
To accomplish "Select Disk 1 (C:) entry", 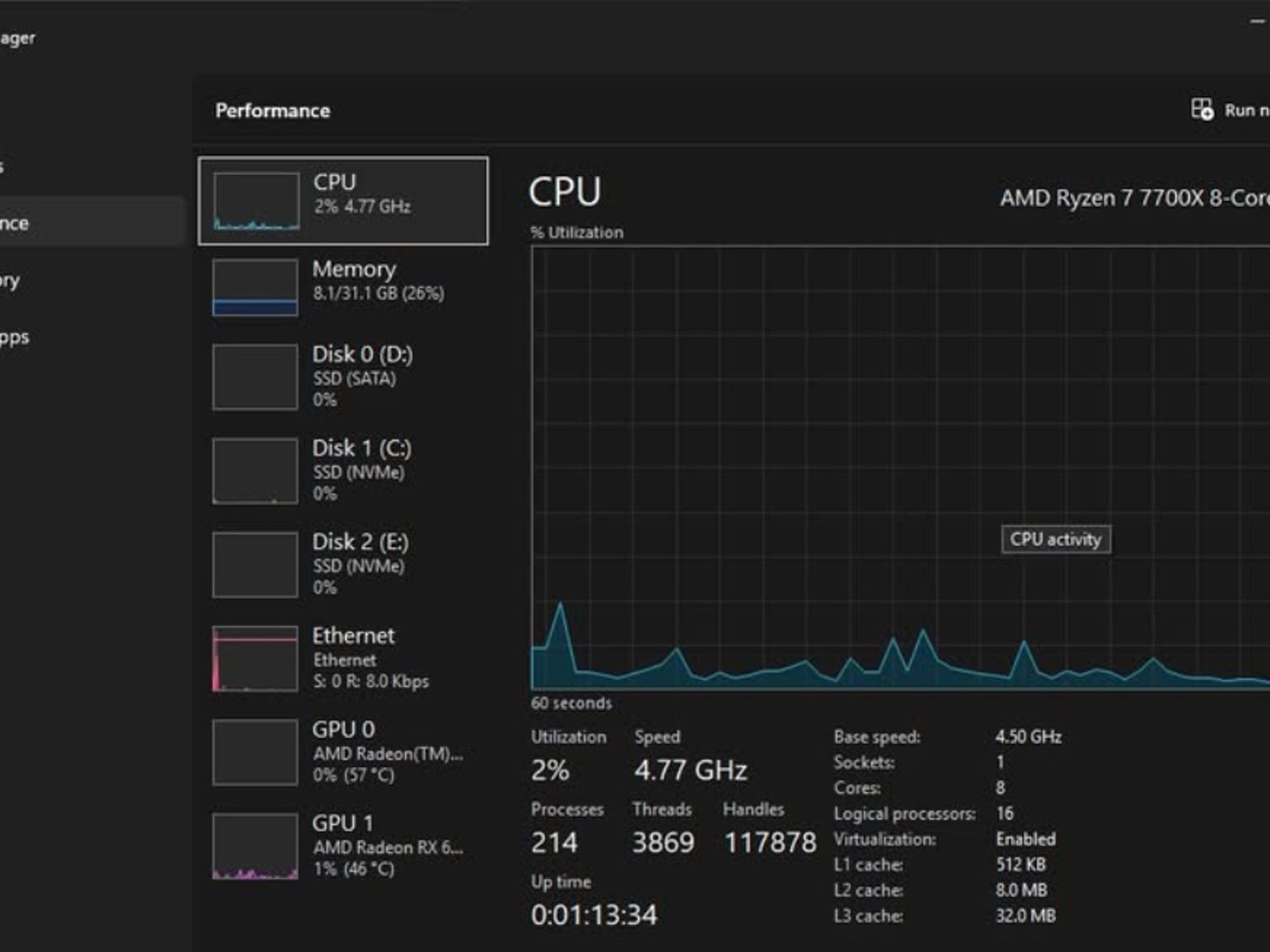I will (343, 470).
